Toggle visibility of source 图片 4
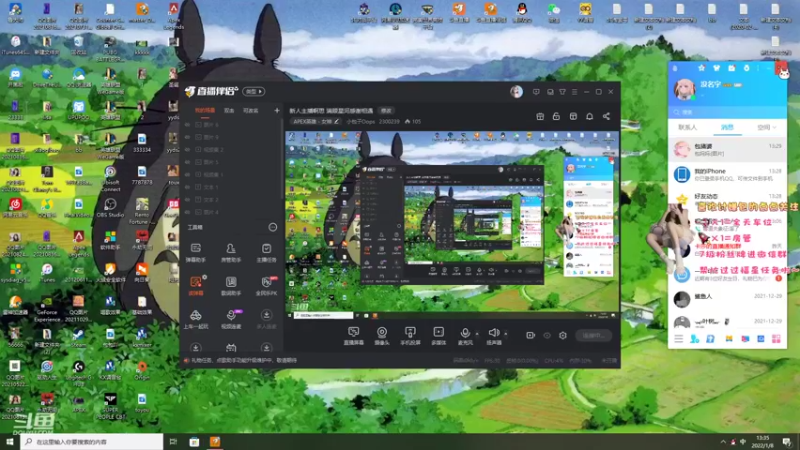The width and height of the screenshot is (800, 450). [187, 212]
